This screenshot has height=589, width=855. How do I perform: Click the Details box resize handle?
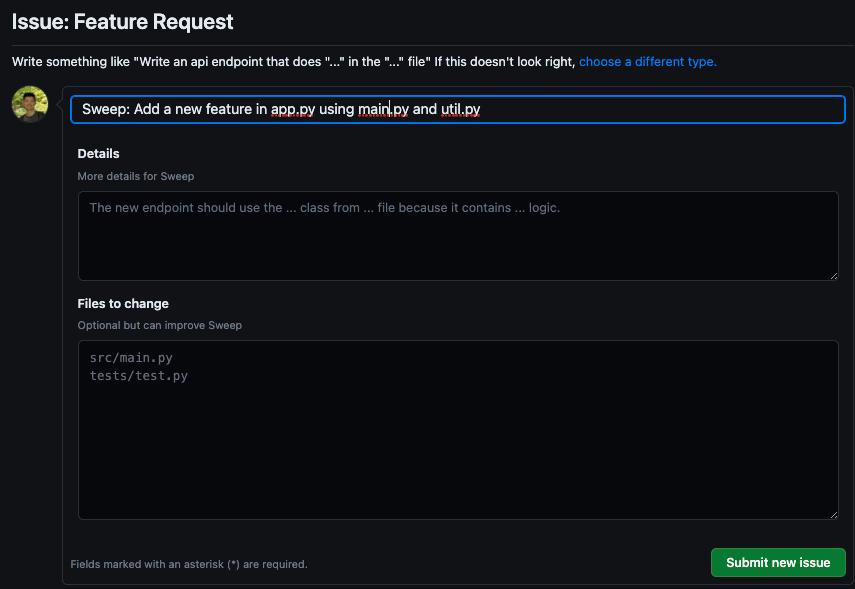[834, 276]
